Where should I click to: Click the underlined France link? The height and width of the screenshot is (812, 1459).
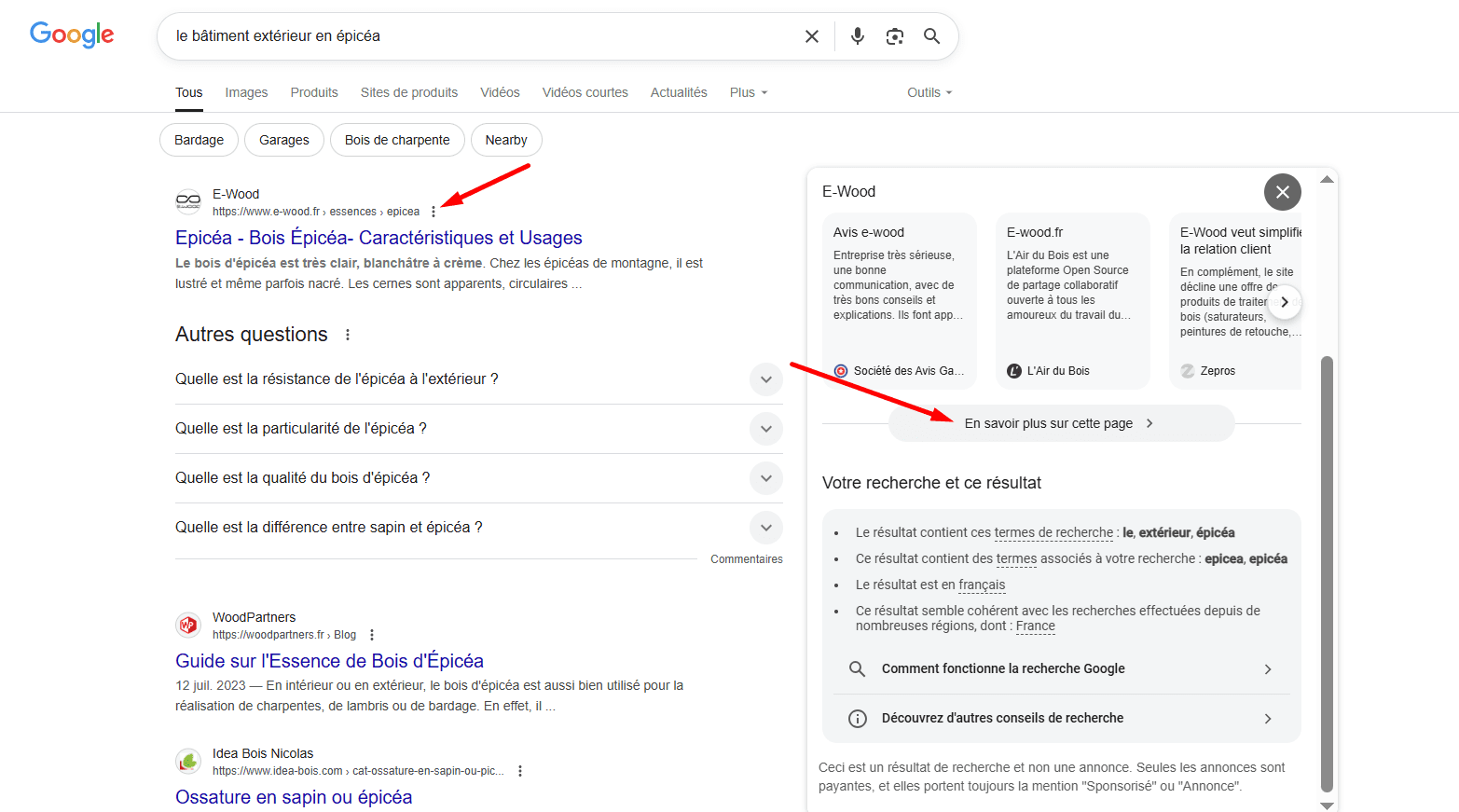pos(1036,626)
